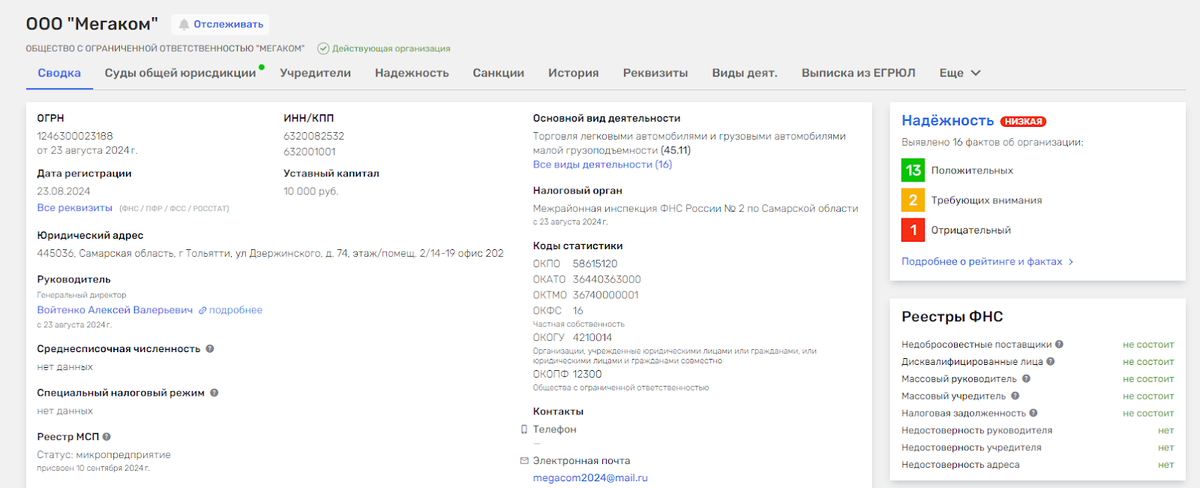Click the ОКОПФ code 12300
Screen dimensions: 1200x488
587,374
